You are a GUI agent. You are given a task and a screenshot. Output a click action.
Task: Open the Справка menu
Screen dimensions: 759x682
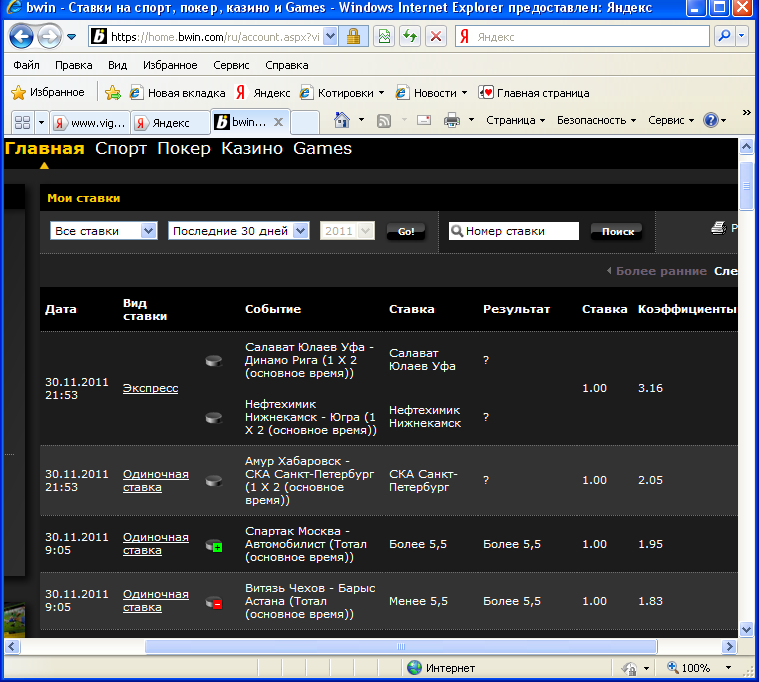(x=287, y=65)
